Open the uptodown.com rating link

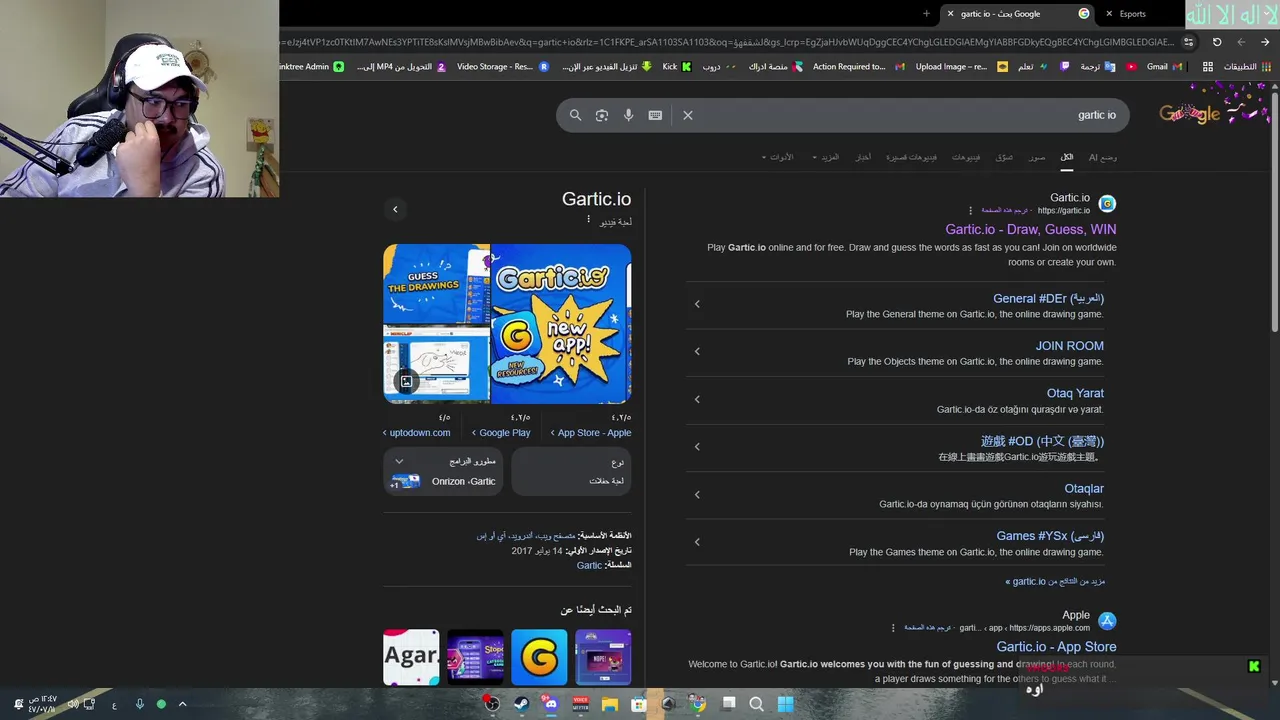click(417, 433)
